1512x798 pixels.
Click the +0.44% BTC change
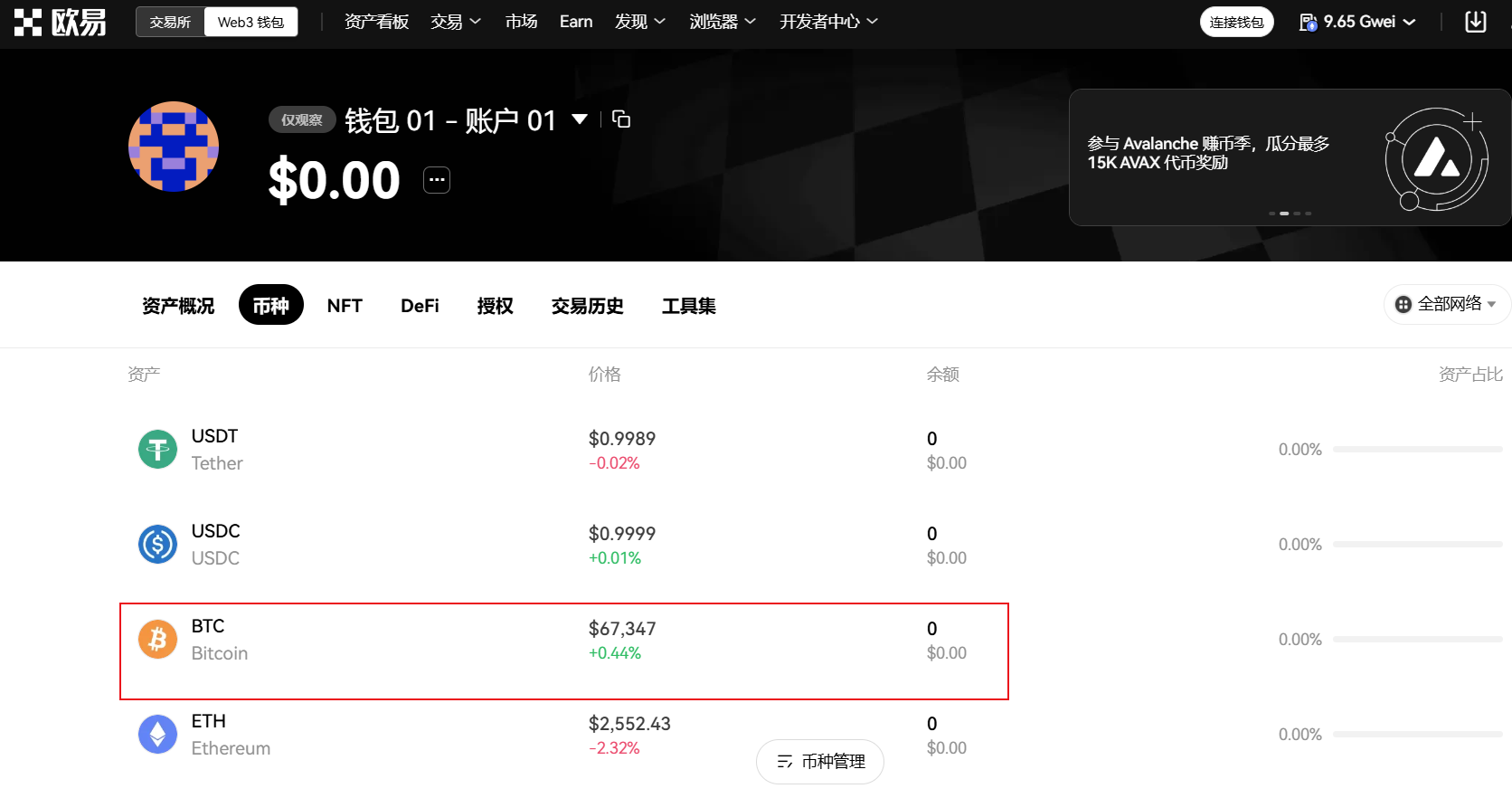615,653
